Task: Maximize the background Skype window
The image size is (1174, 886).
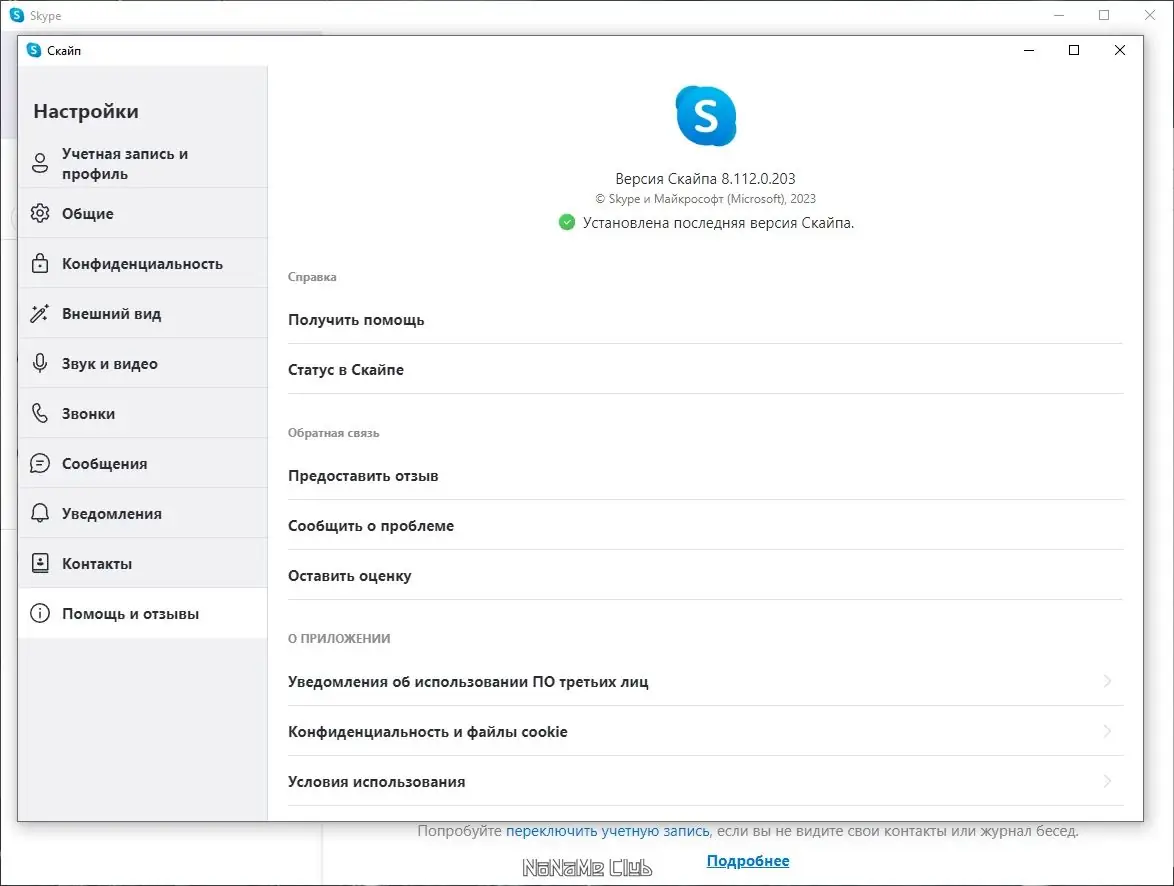Action: [1104, 15]
